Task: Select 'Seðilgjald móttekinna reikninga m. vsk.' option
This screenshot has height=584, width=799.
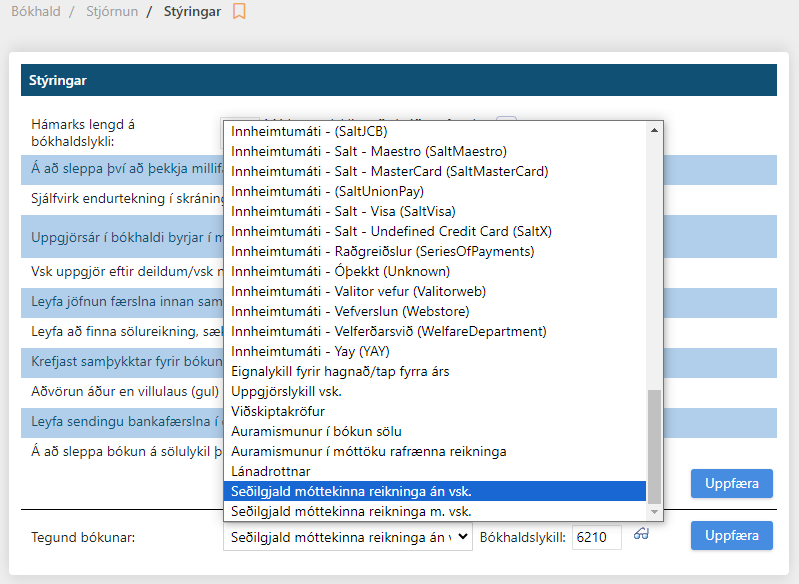Action: (x=350, y=511)
